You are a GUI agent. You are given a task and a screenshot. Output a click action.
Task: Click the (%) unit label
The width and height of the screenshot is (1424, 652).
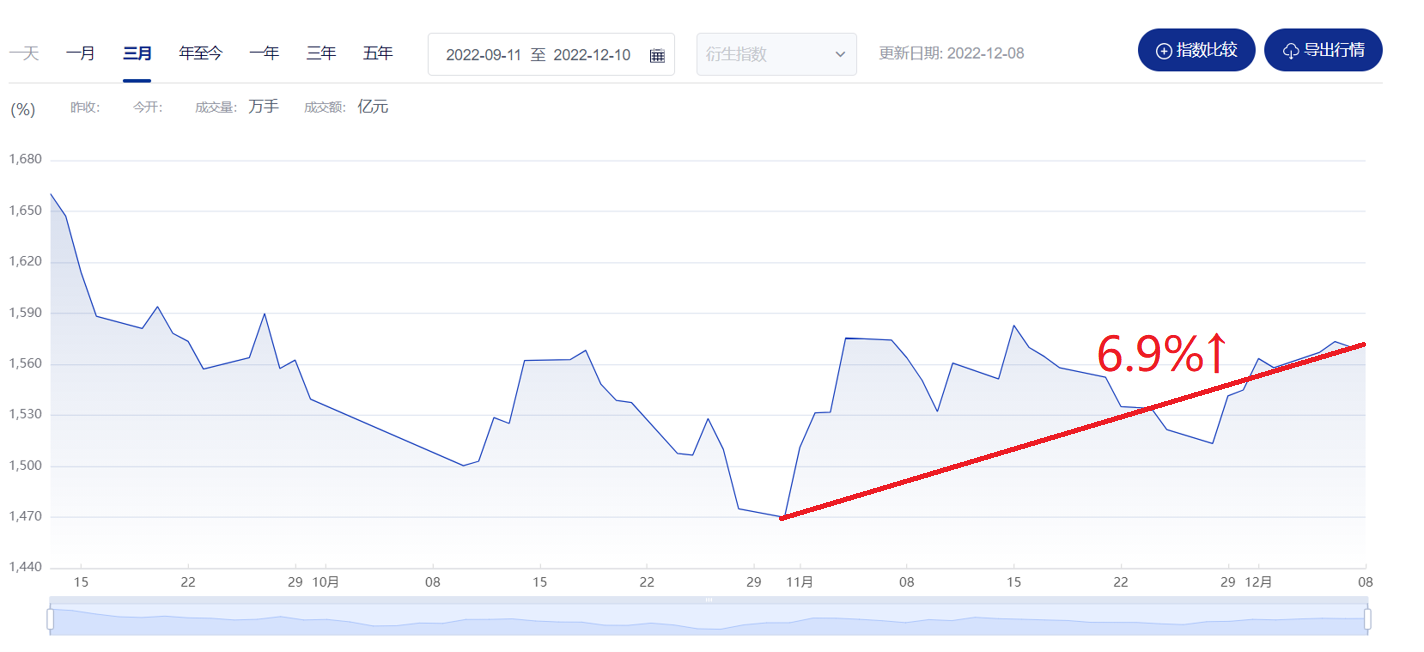coord(22,109)
